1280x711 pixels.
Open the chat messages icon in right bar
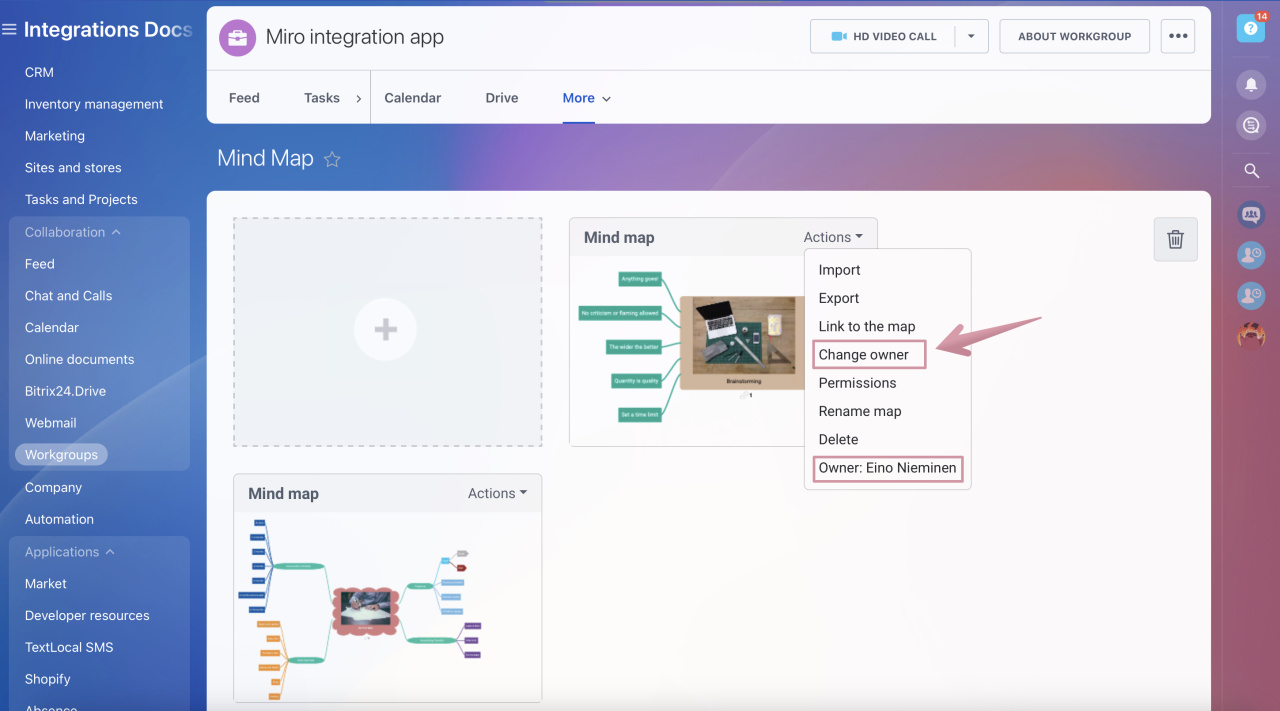coord(1251,125)
